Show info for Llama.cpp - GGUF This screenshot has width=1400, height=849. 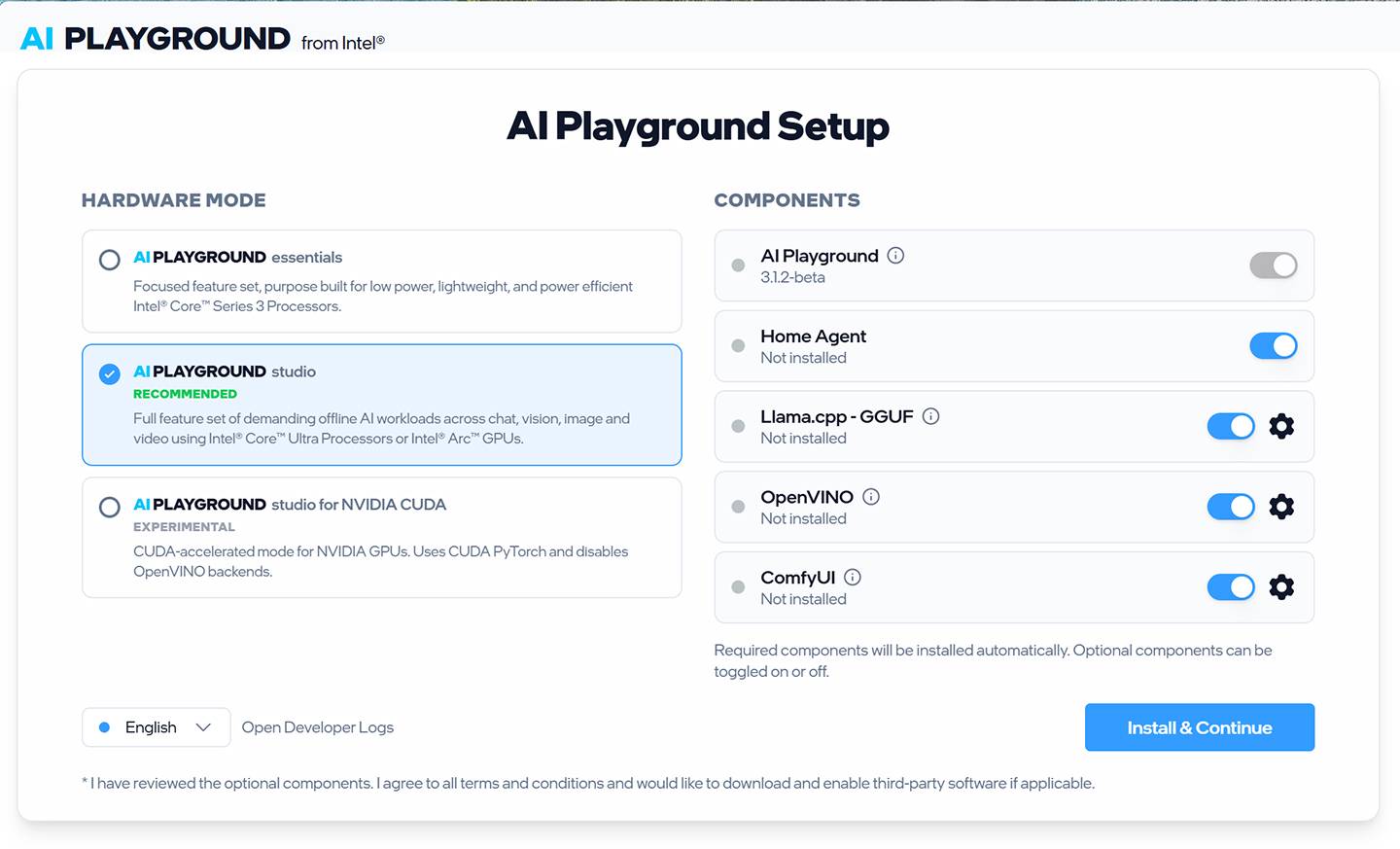pyautogui.click(x=930, y=416)
